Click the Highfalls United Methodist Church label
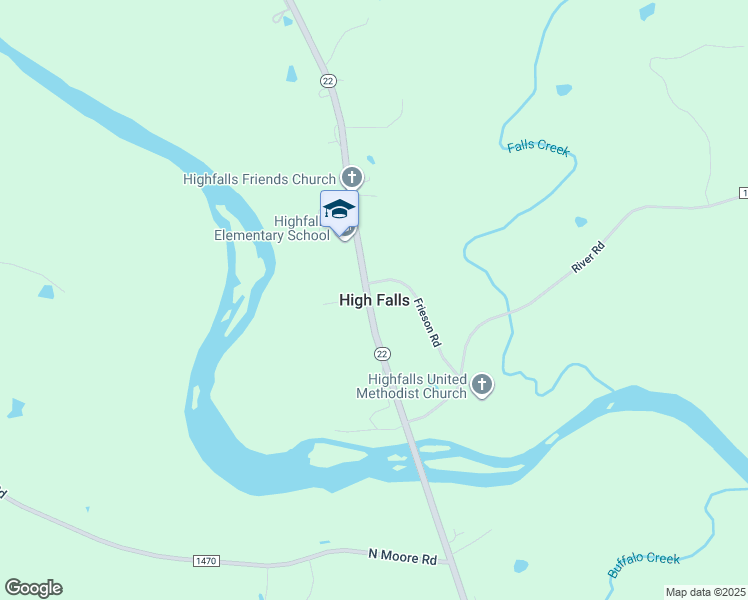The width and height of the screenshot is (748, 600). point(411,386)
